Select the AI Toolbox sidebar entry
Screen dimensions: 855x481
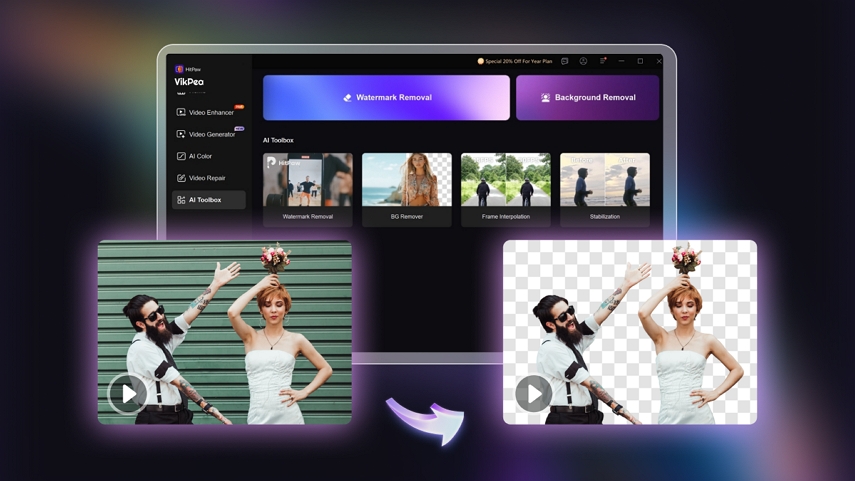pos(208,200)
